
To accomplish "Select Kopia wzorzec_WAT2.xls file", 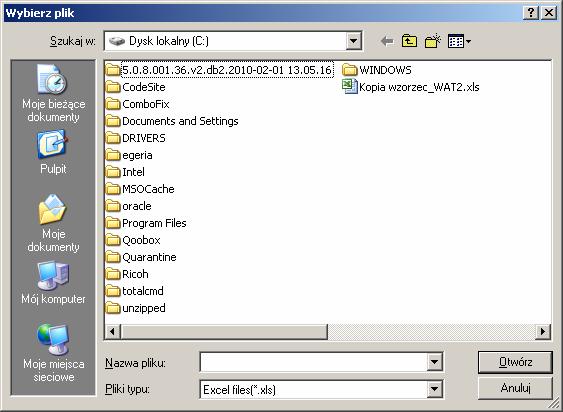I will coord(411,87).
